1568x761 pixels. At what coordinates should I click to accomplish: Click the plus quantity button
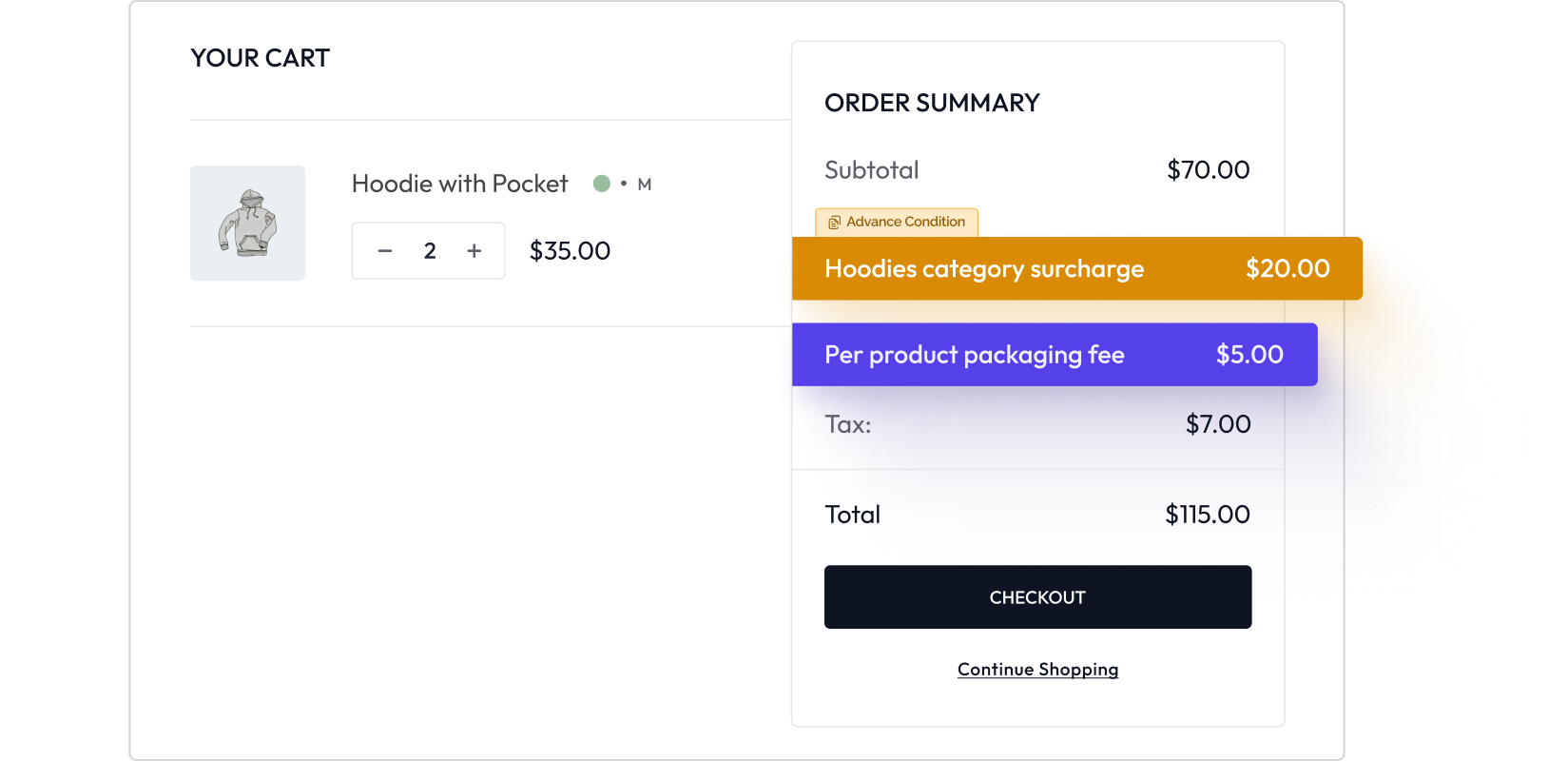coord(474,251)
